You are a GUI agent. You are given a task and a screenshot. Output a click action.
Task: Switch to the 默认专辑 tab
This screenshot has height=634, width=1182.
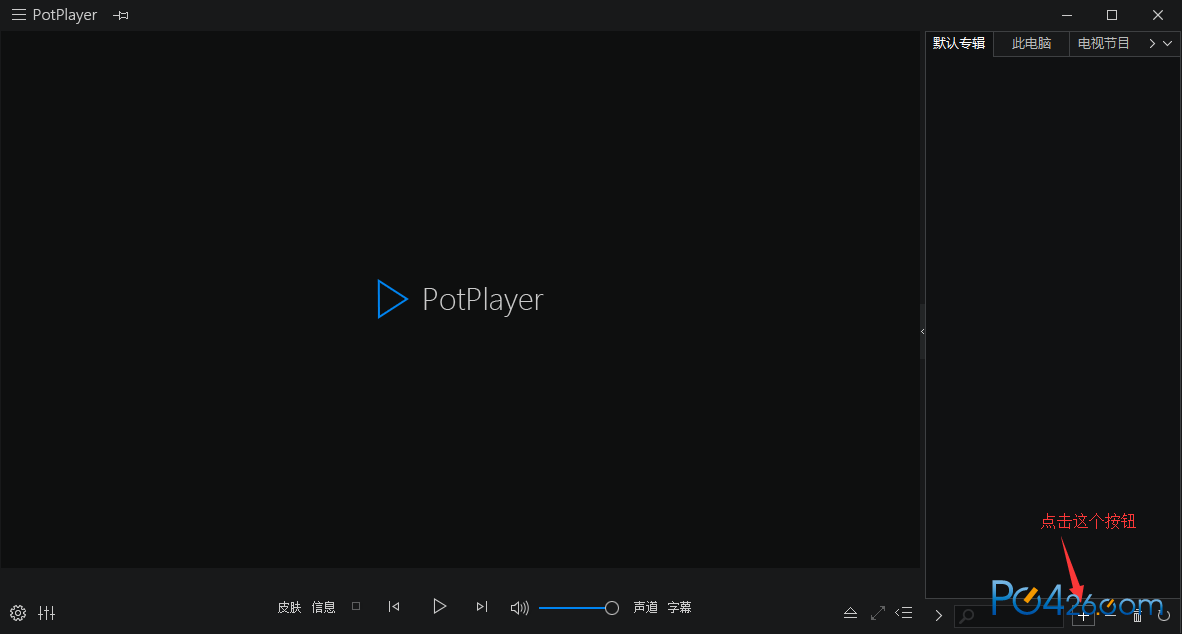tap(959, 44)
